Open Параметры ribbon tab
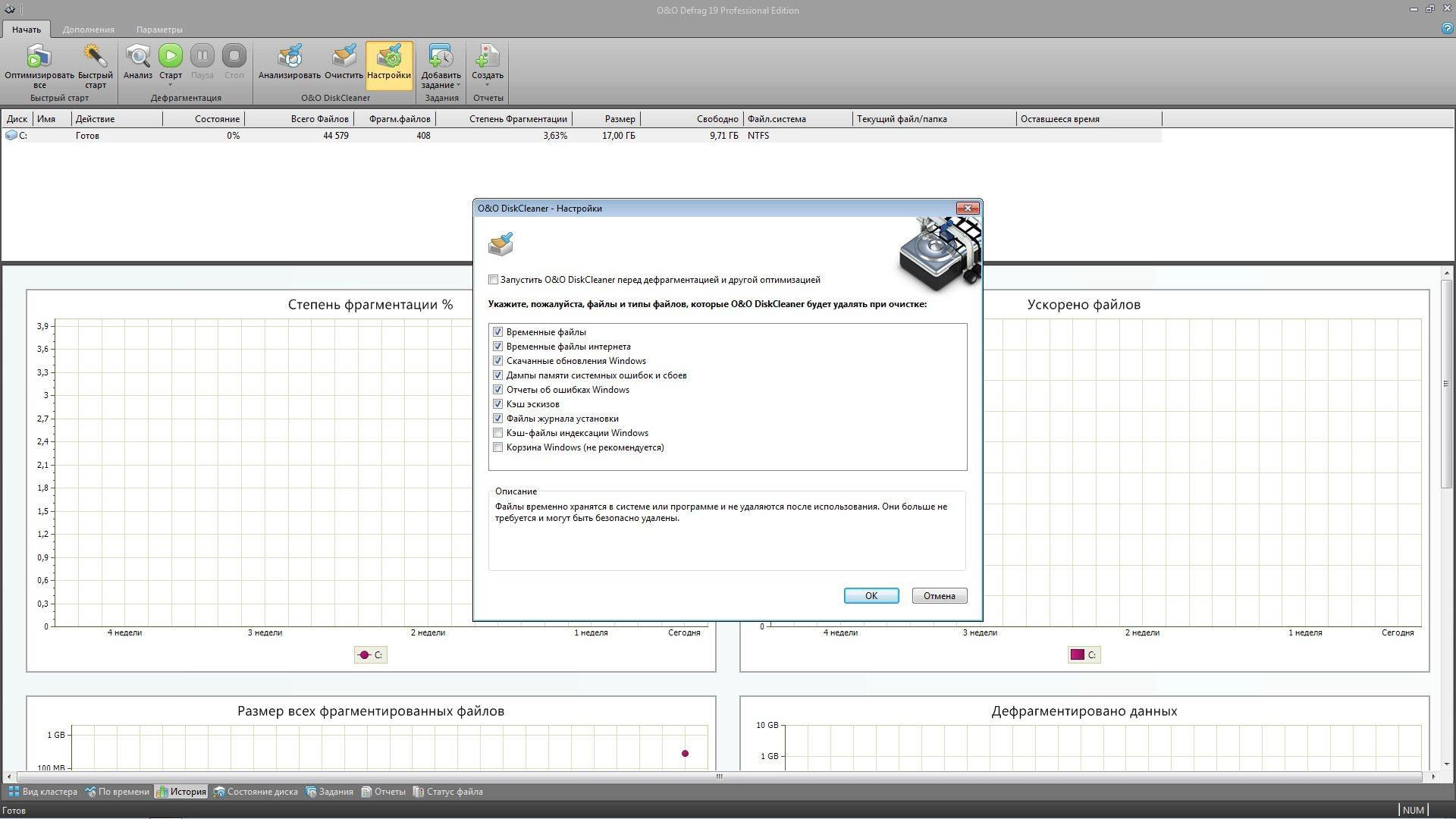Viewport: 1456px width, 819px height. coord(159,30)
